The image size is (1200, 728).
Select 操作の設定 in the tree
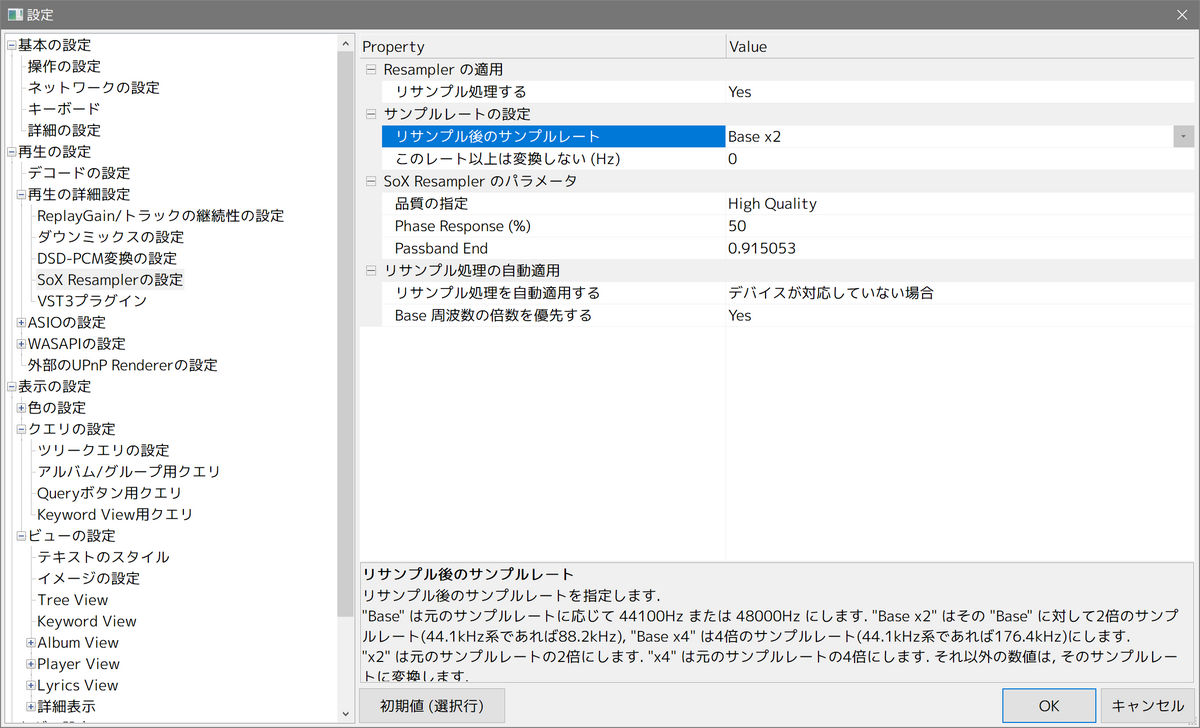[64, 66]
